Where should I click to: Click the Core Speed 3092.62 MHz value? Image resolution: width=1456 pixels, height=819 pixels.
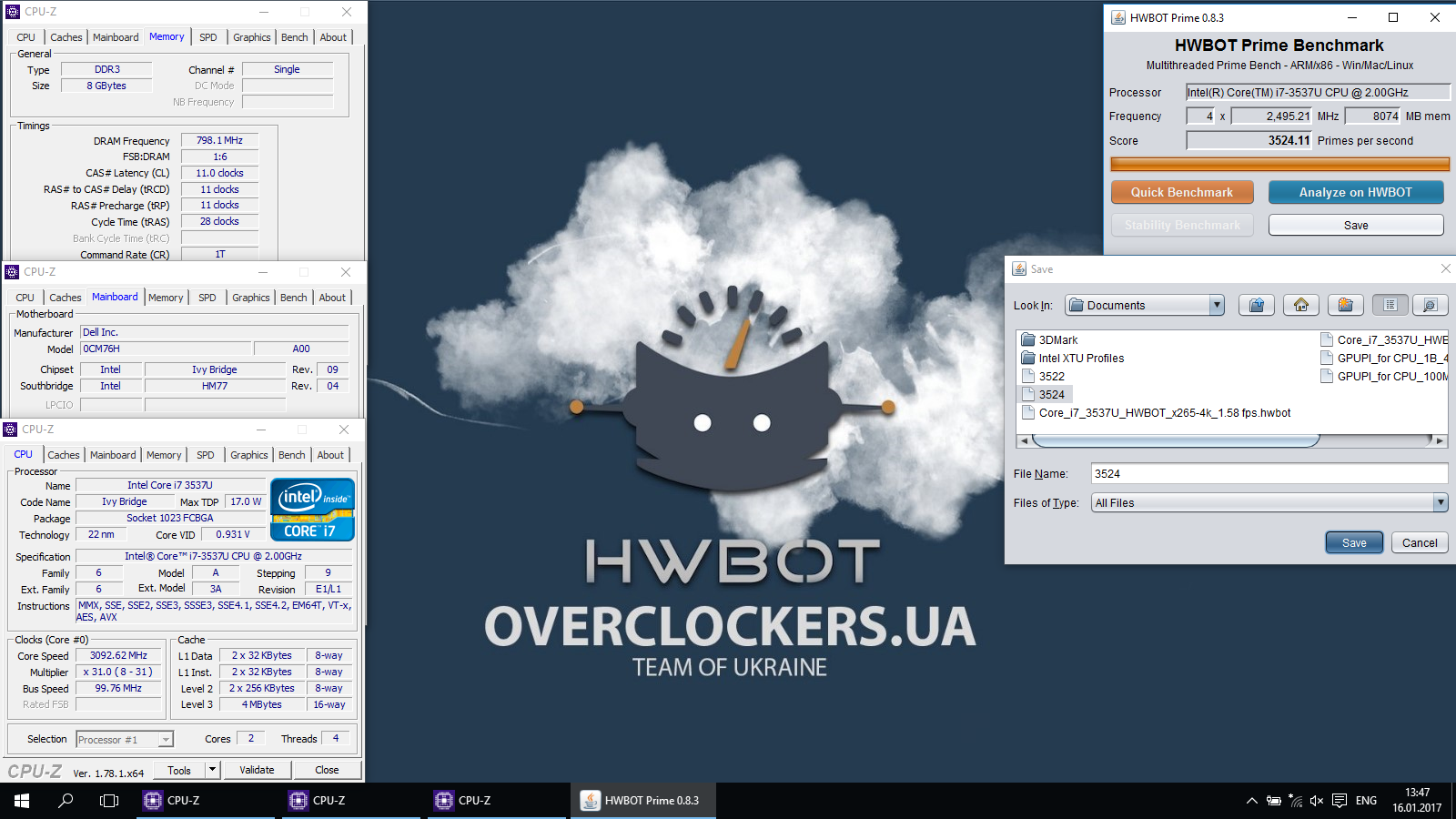pos(118,655)
